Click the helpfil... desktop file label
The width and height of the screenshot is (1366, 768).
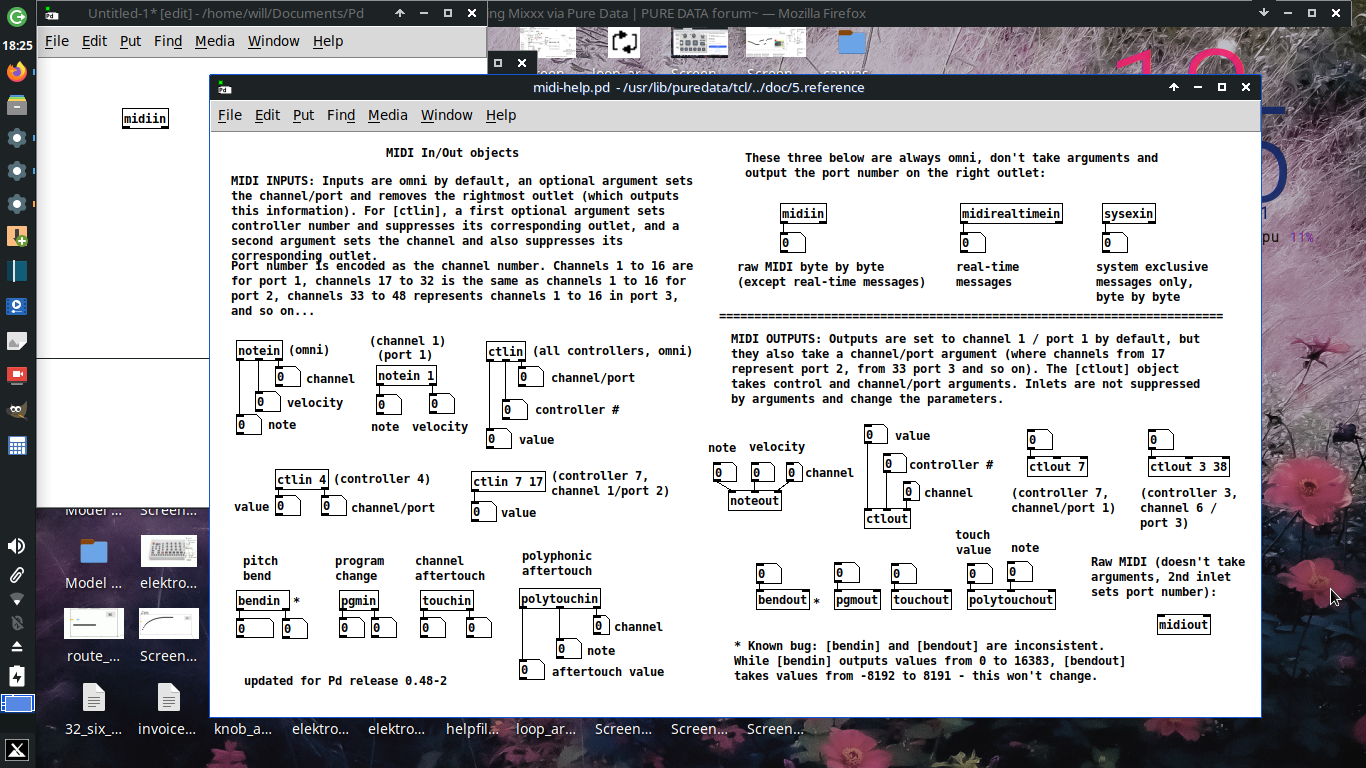tap(472, 729)
